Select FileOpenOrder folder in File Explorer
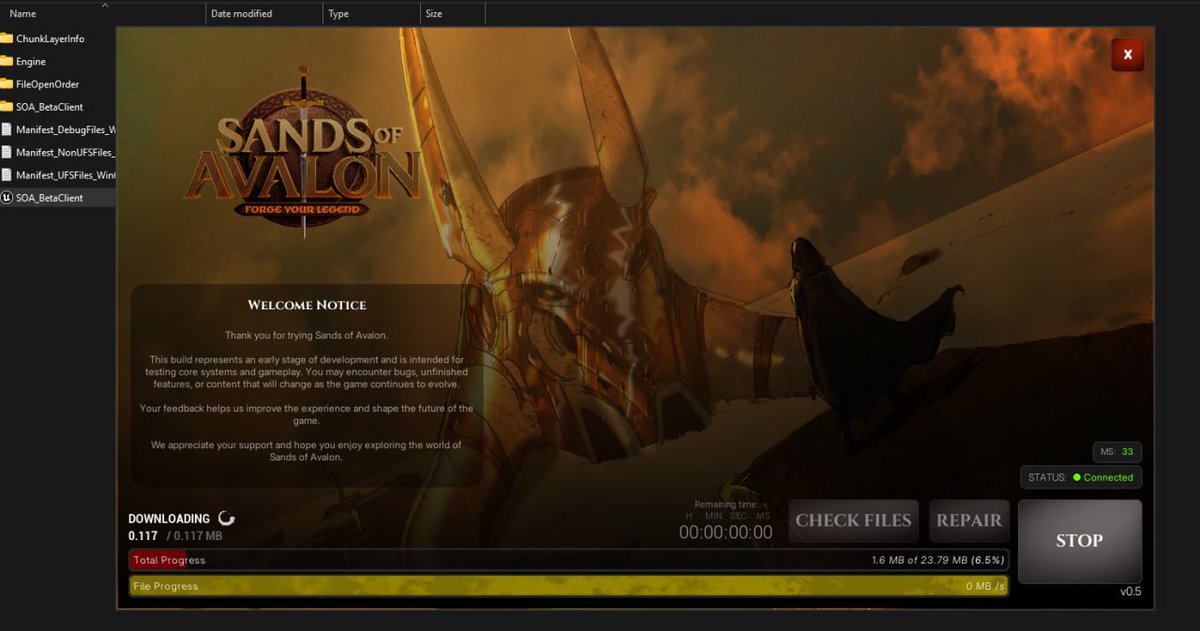 [x=47, y=85]
